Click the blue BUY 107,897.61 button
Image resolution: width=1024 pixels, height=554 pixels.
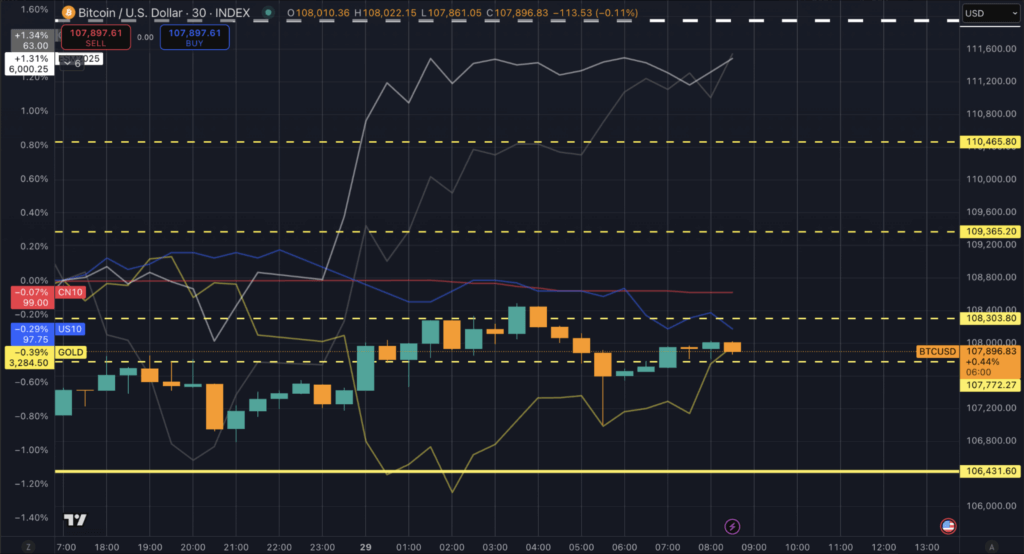click(195, 37)
